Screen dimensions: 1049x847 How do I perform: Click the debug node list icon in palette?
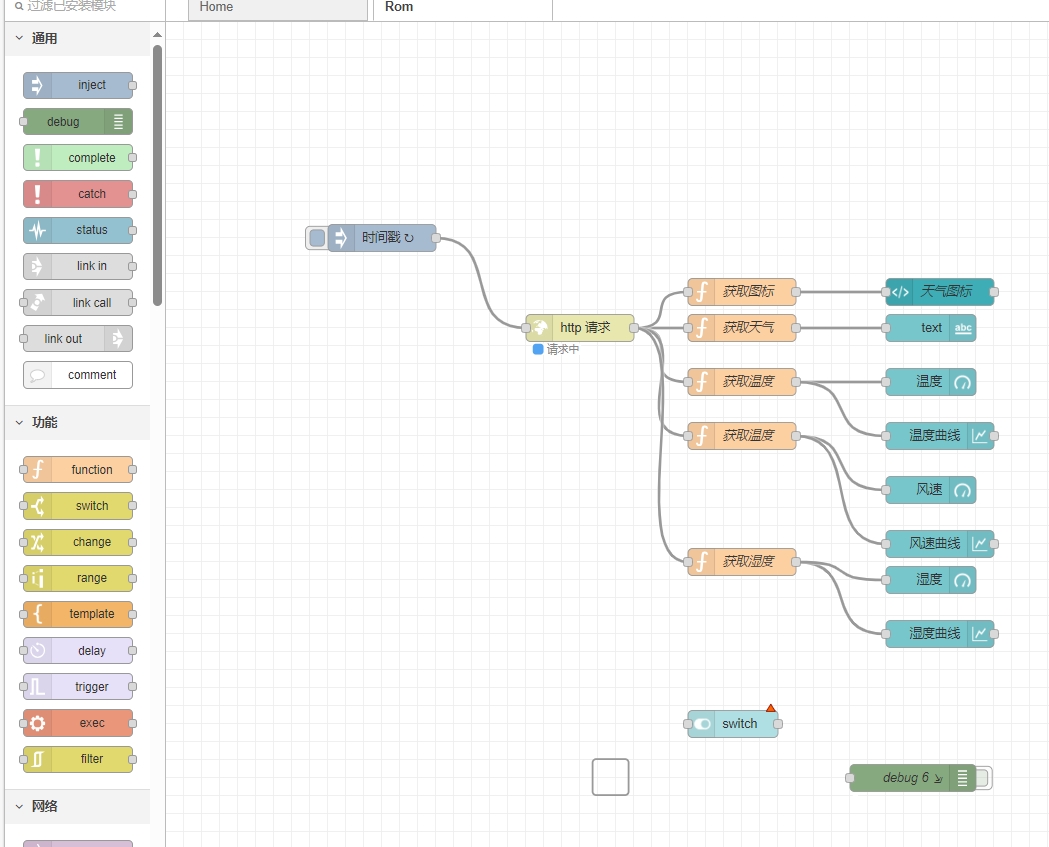click(119, 122)
